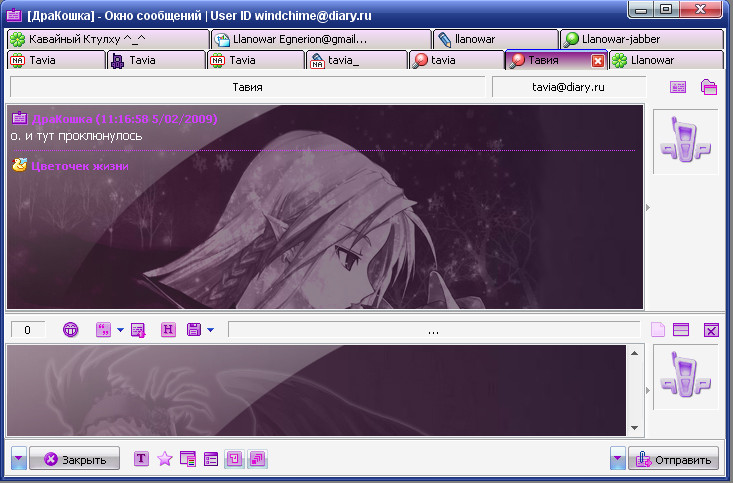Open message history with the H icon
The image size is (733, 483).
pyautogui.click(x=168, y=330)
